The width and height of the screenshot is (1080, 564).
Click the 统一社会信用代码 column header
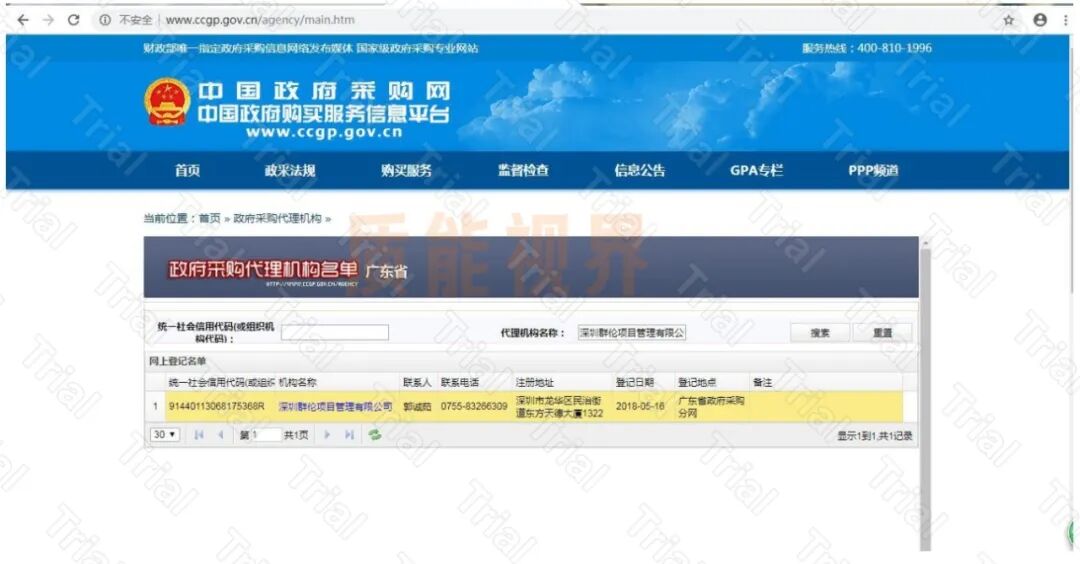click(220, 382)
